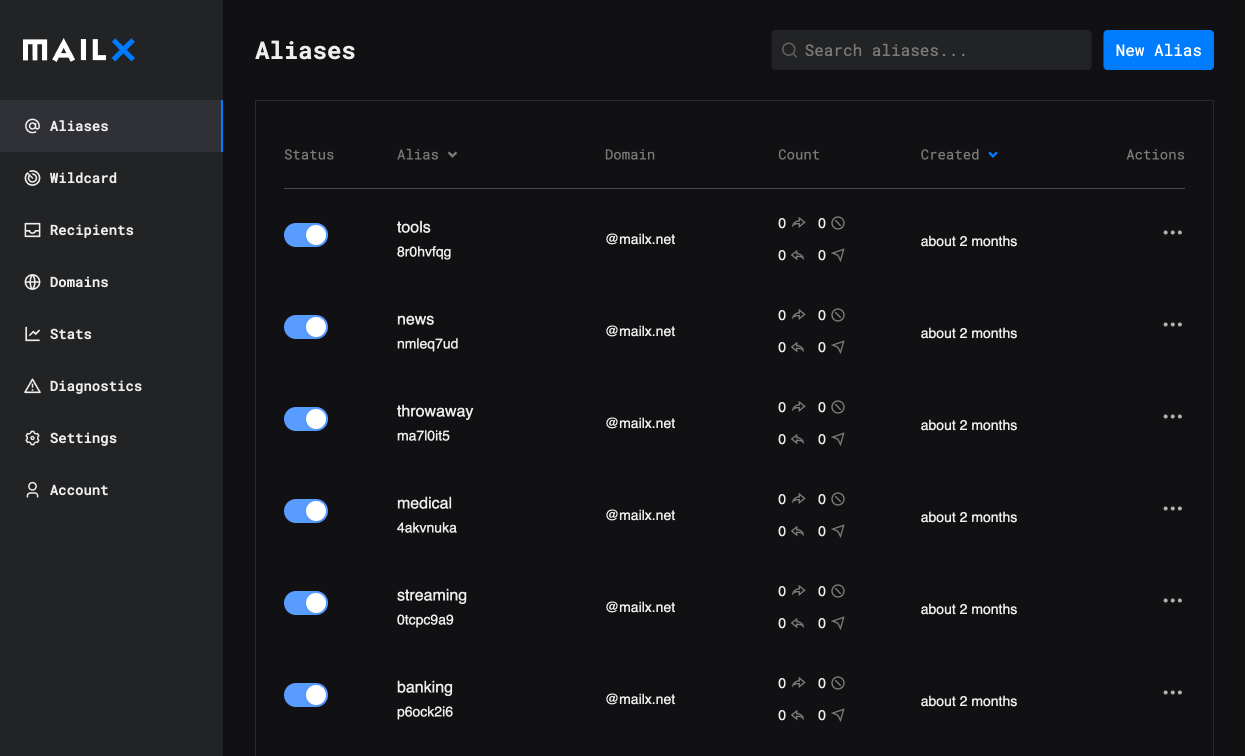Viewport: 1245px width, 756px height.
Task: Select the throwaway alias name
Action: pos(435,411)
